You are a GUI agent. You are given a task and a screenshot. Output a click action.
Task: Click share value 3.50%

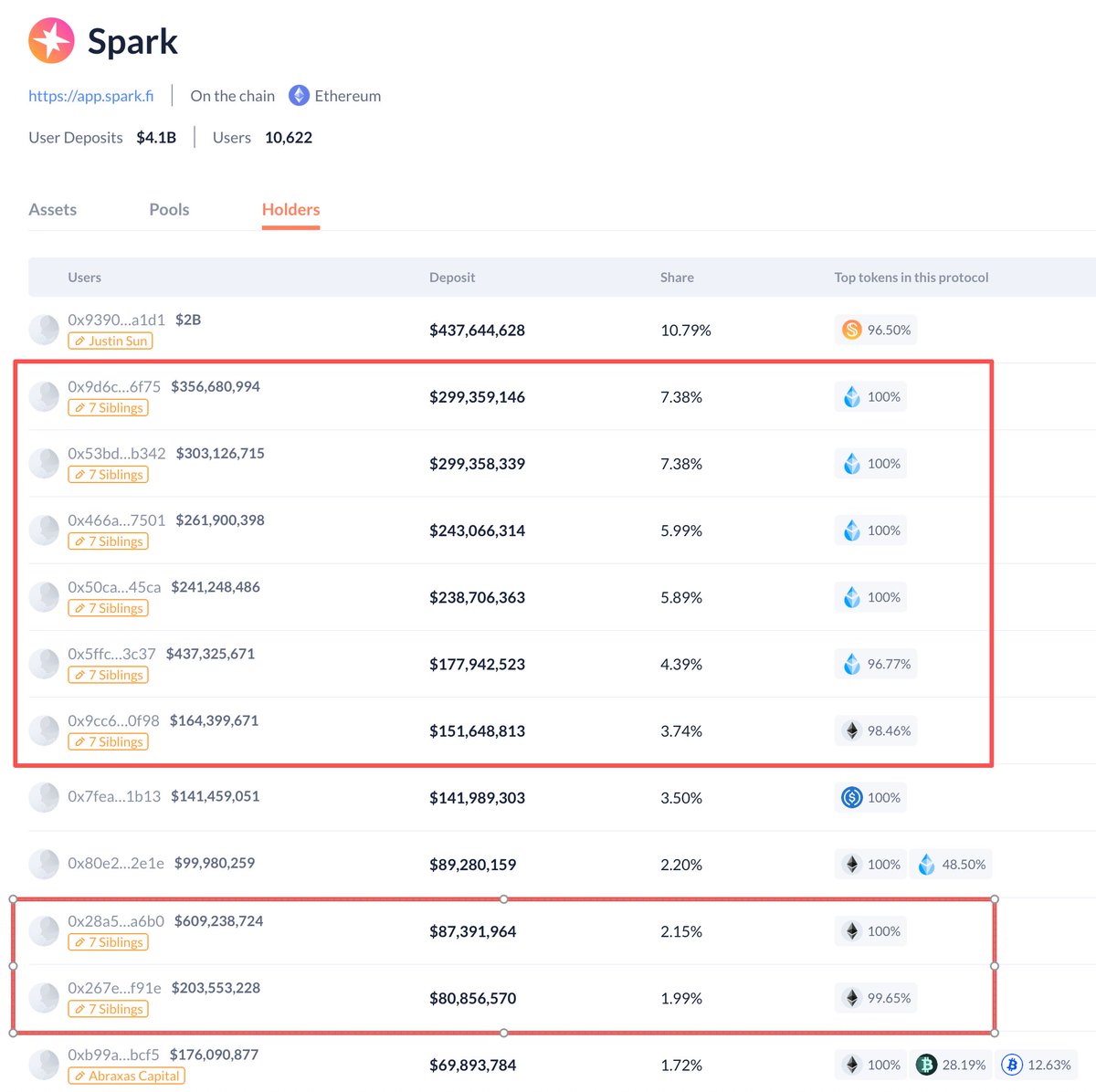coord(681,797)
